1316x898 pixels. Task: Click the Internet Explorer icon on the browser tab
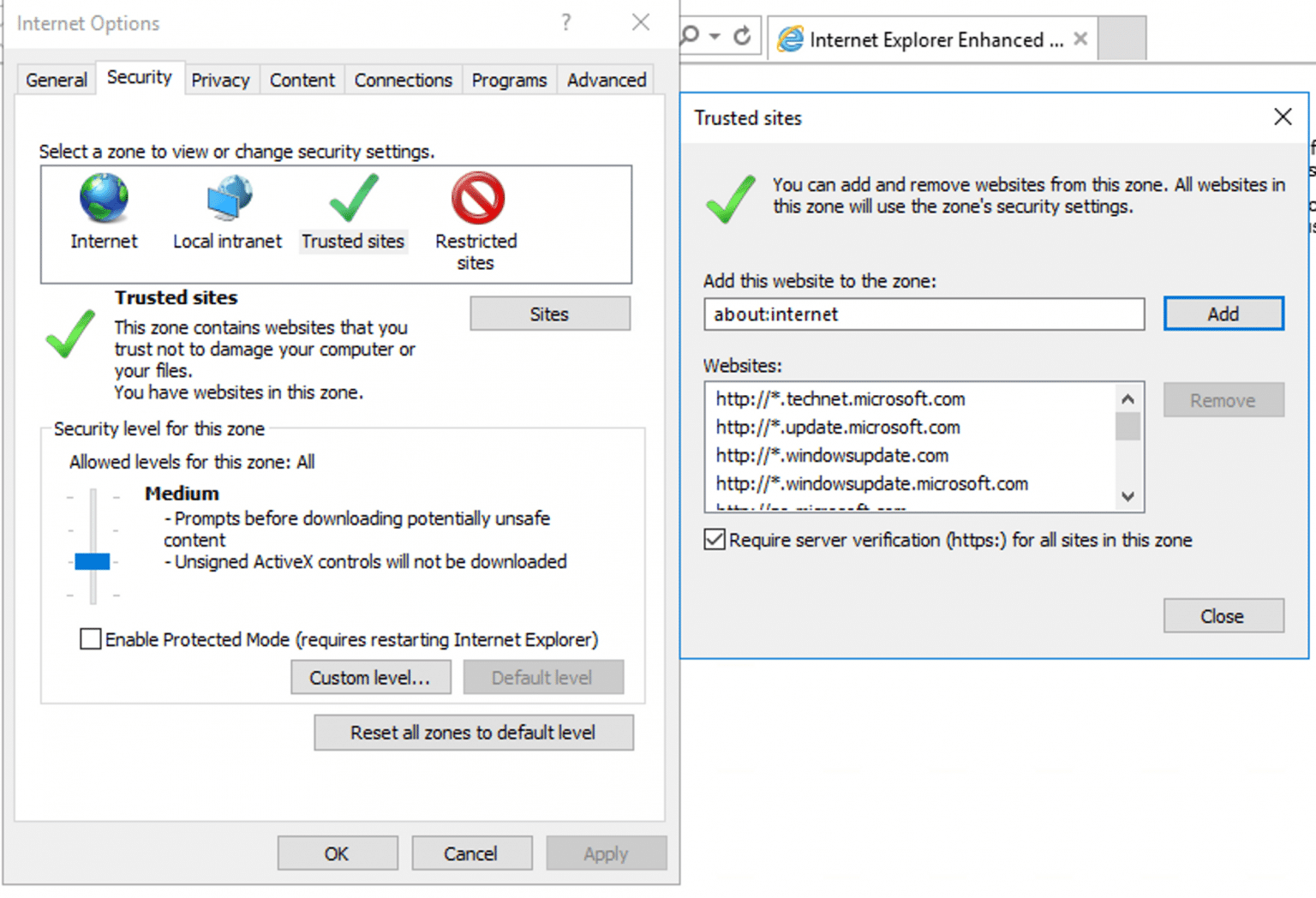tap(790, 39)
